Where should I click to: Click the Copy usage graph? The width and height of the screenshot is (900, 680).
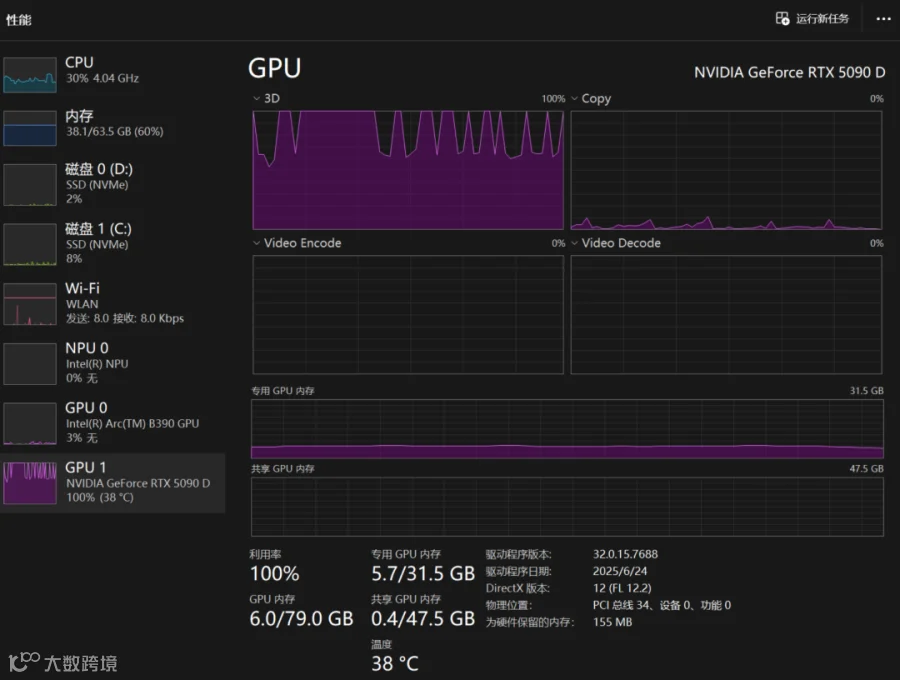pyautogui.click(x=726, y=170)
